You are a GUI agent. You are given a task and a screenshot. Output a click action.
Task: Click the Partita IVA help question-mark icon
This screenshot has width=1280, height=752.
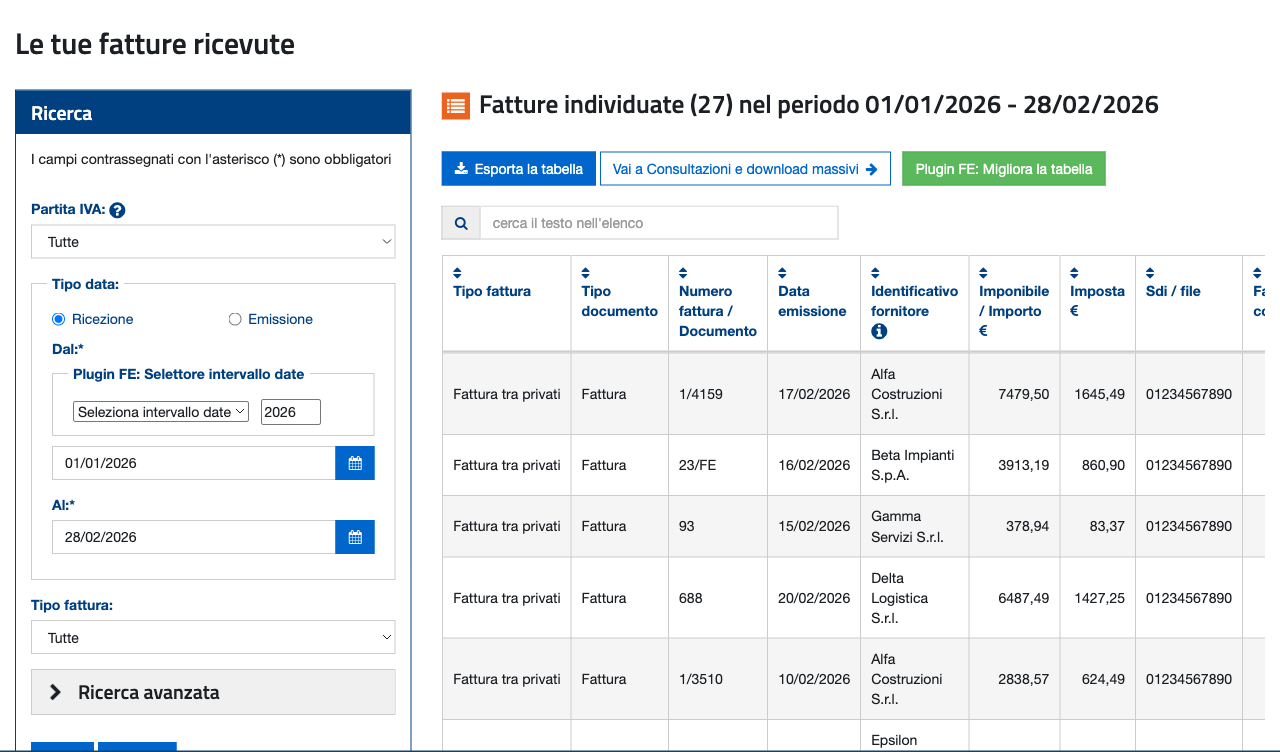117,210
